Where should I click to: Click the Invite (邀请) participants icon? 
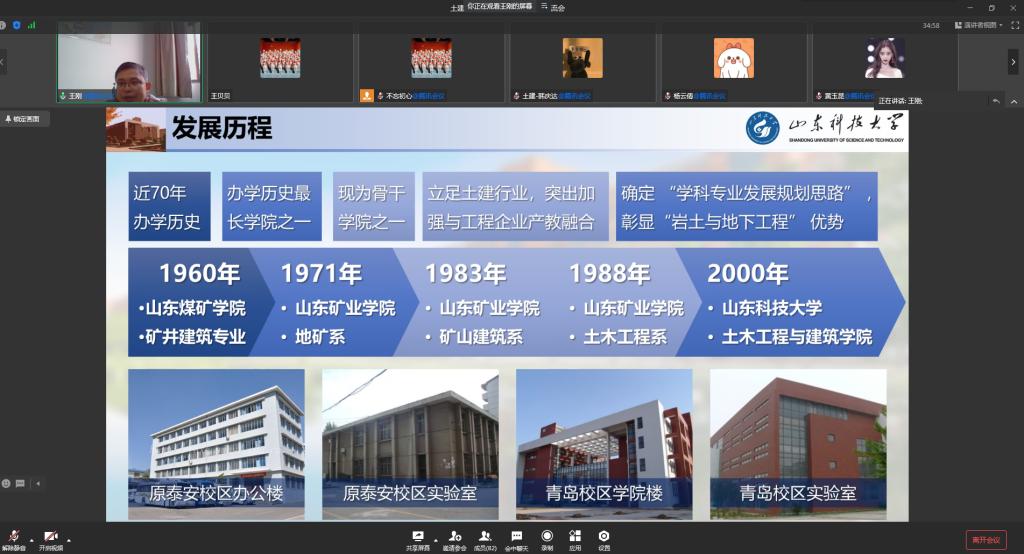click(455, 537)
